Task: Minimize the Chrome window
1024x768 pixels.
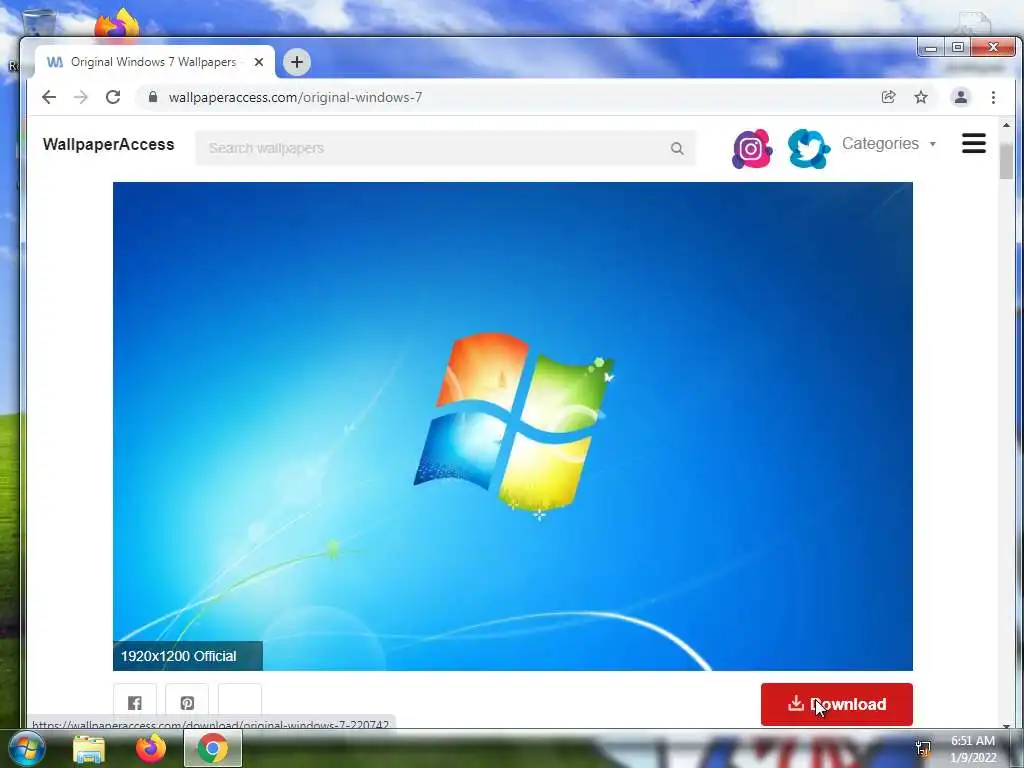Action: click(x=931, y=48)
